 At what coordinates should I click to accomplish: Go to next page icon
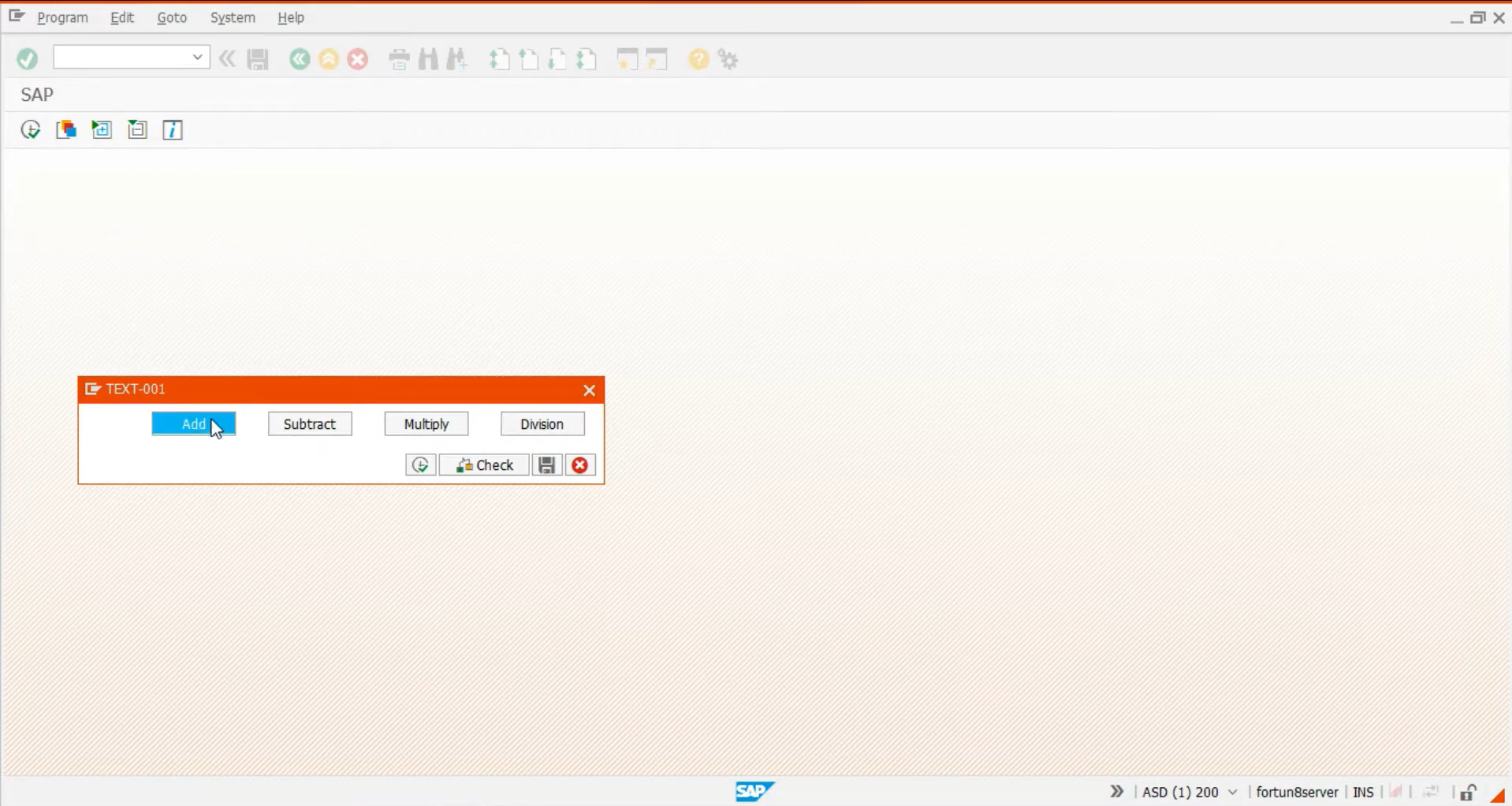tap(557, 59)
